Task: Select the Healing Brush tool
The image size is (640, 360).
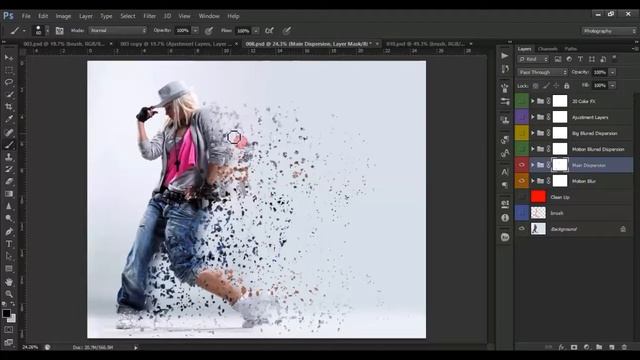Action: 9,132
